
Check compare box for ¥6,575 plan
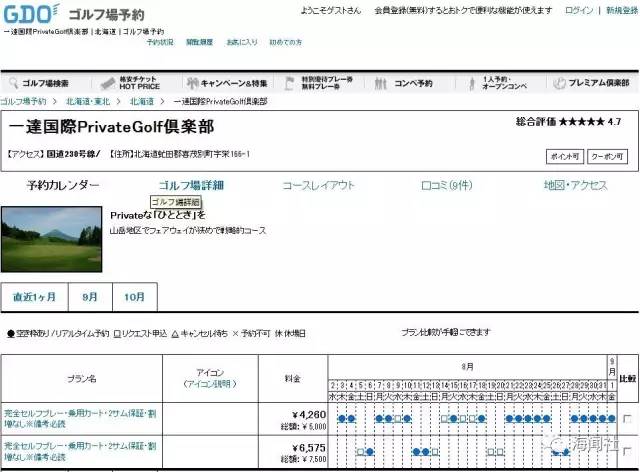point(626,452)
